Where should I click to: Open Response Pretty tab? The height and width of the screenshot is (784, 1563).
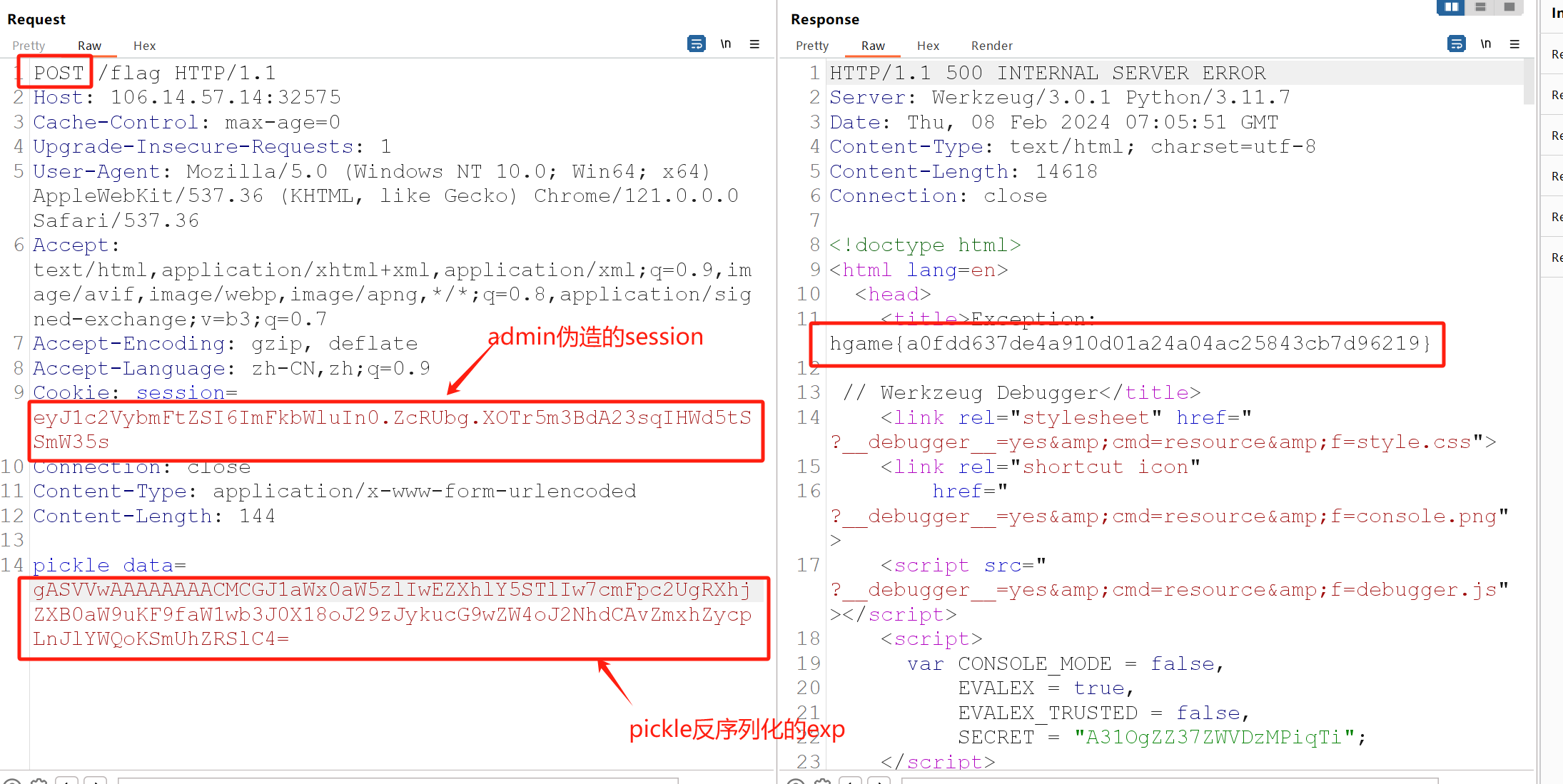tap(812, 46)
